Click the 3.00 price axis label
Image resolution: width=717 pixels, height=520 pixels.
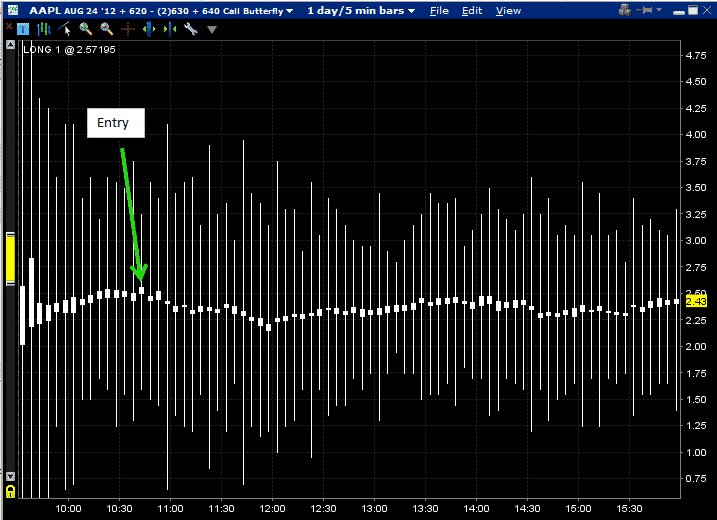pyautogui.click(x=696, y=241)
